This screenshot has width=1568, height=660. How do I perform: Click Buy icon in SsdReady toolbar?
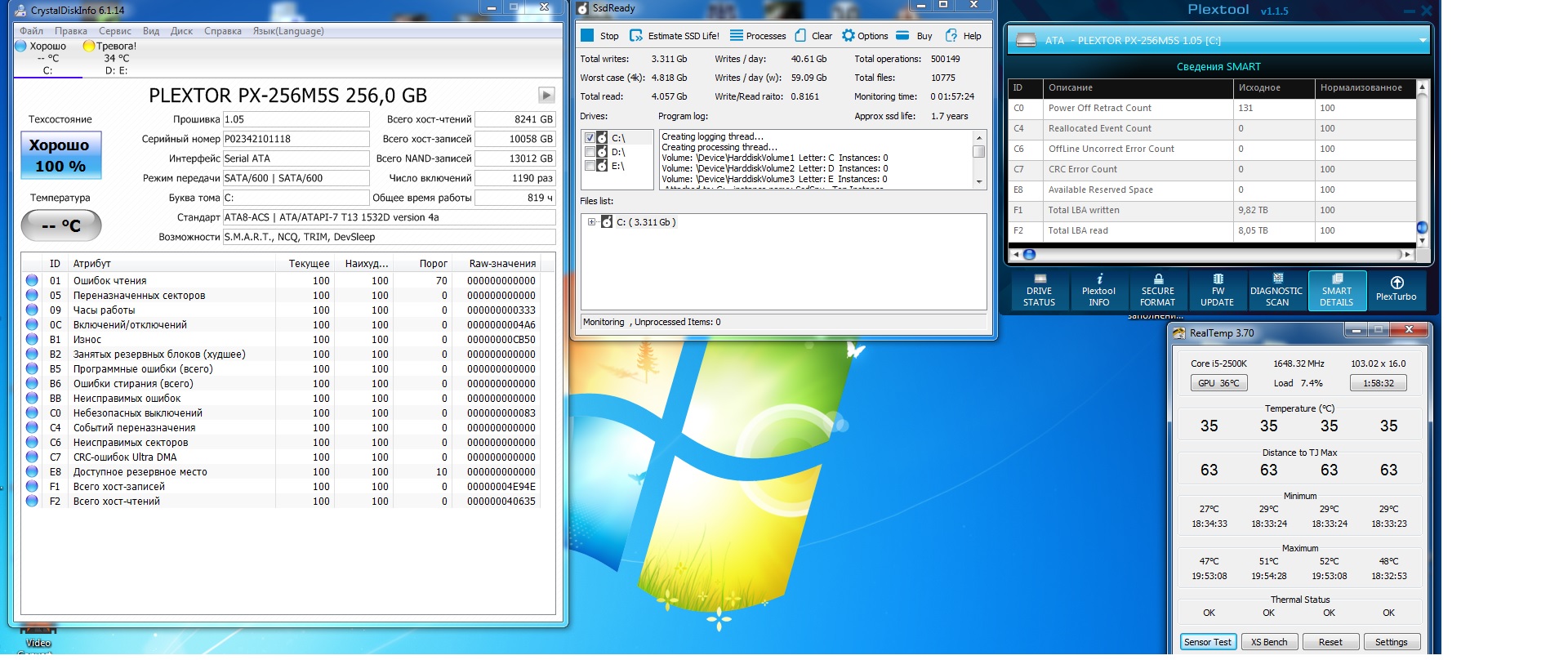[902, 36]
